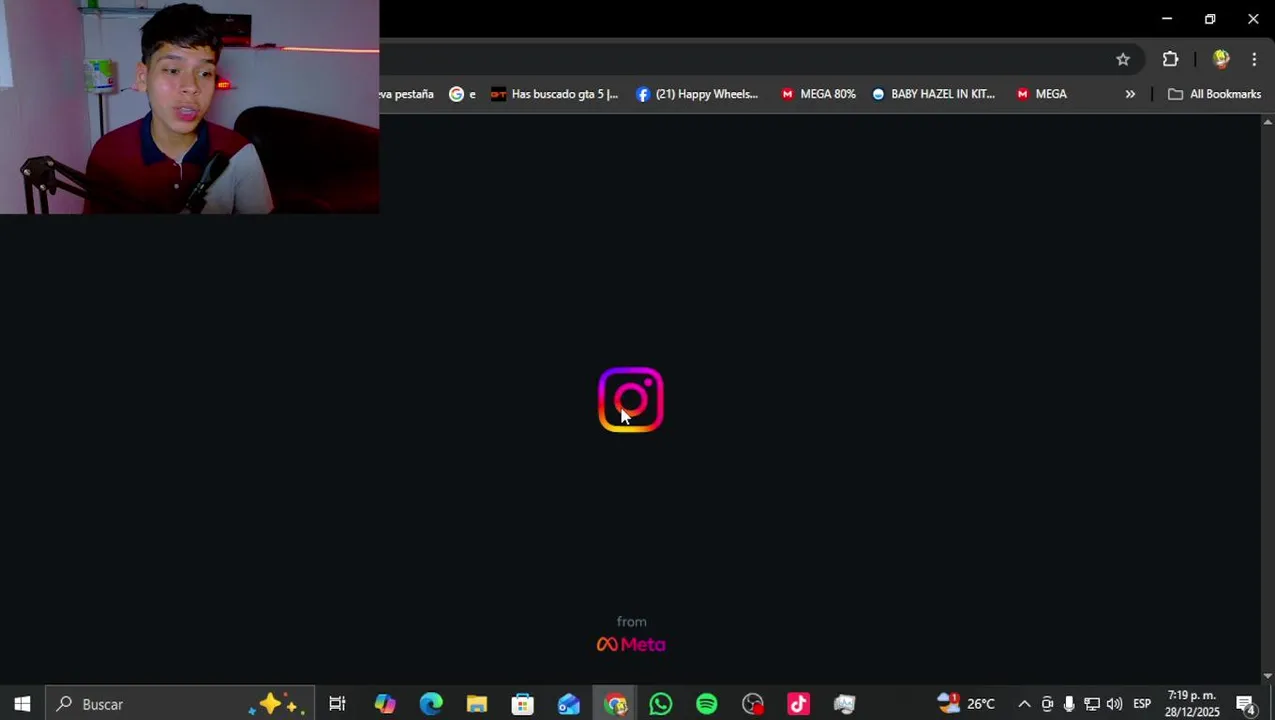The height and width of the screenshot is (720, 1275).
Task: Expand hidden bookmarks with the double chevron
Action: 1130,94
